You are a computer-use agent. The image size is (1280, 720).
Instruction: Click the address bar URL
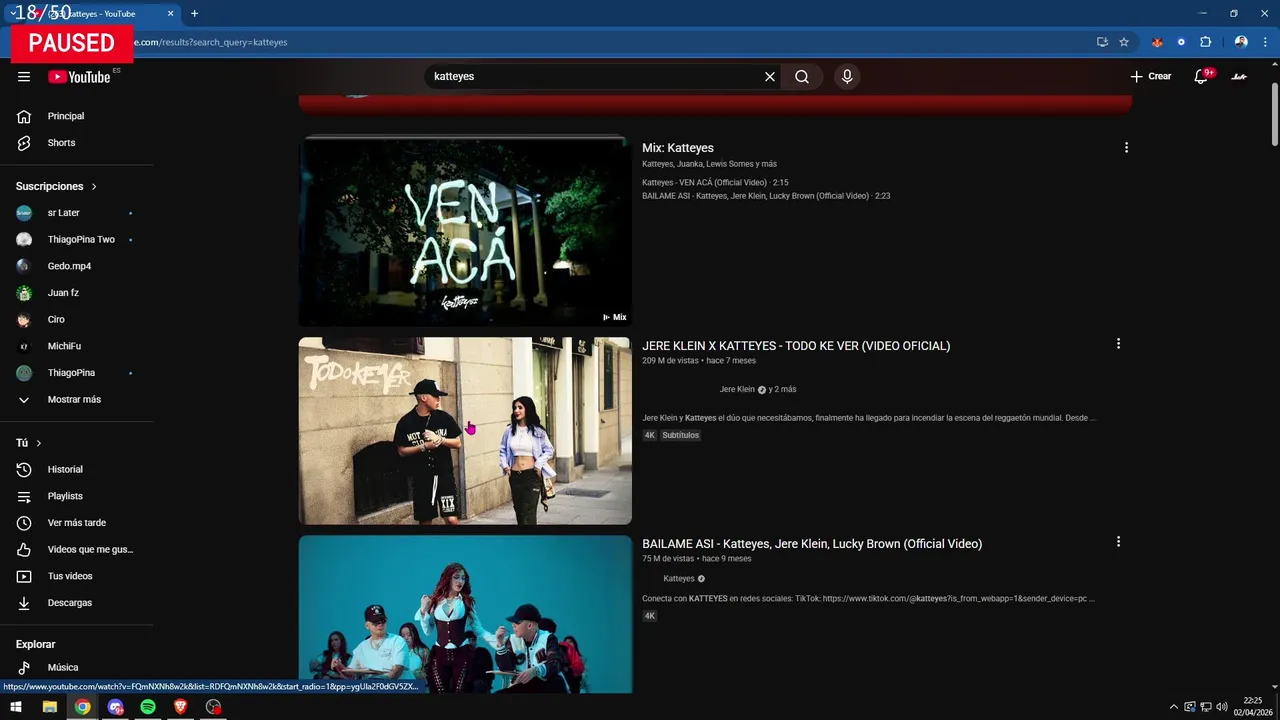point(210,42)
